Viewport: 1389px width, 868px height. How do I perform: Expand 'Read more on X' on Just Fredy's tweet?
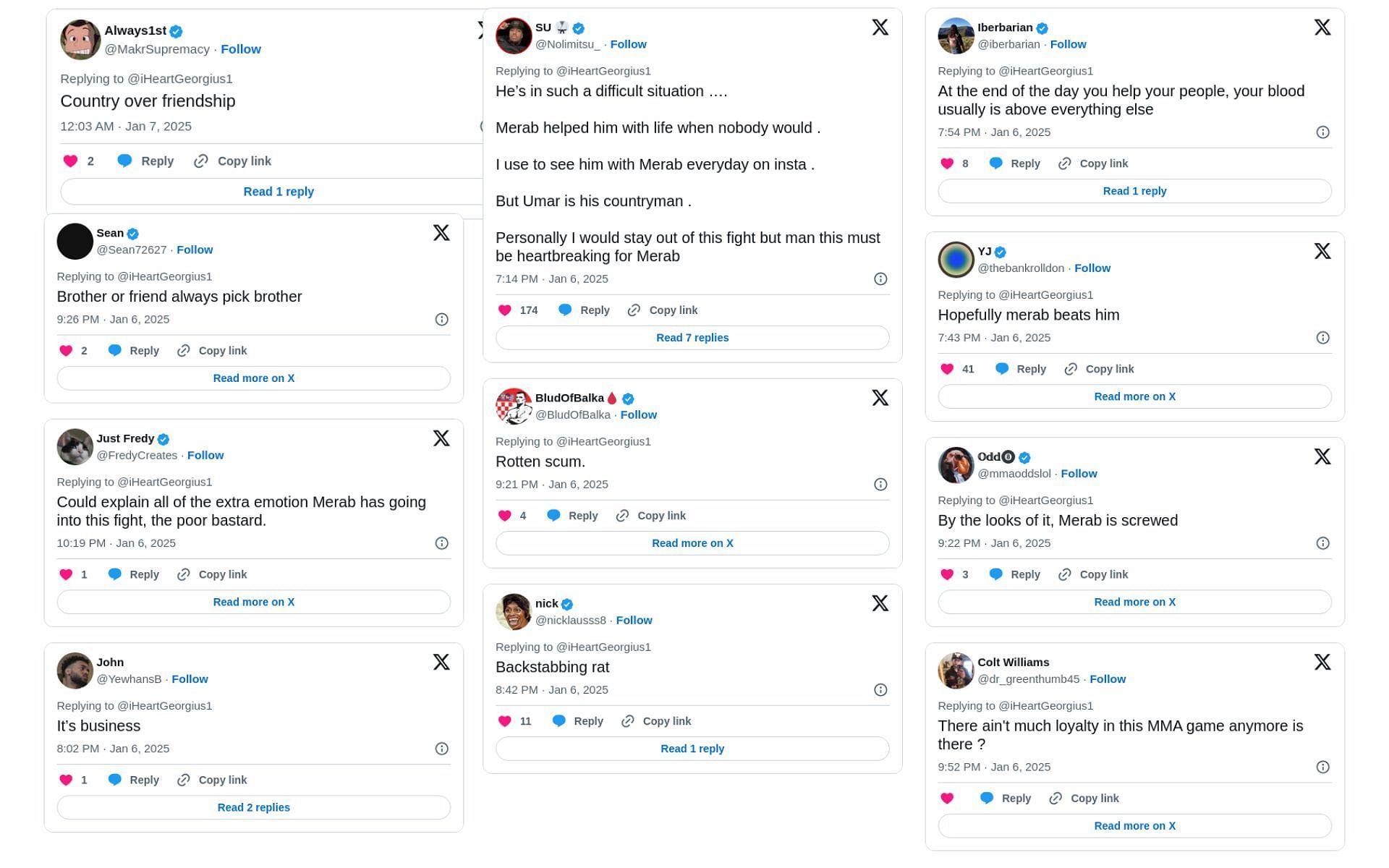click(253, 601)
